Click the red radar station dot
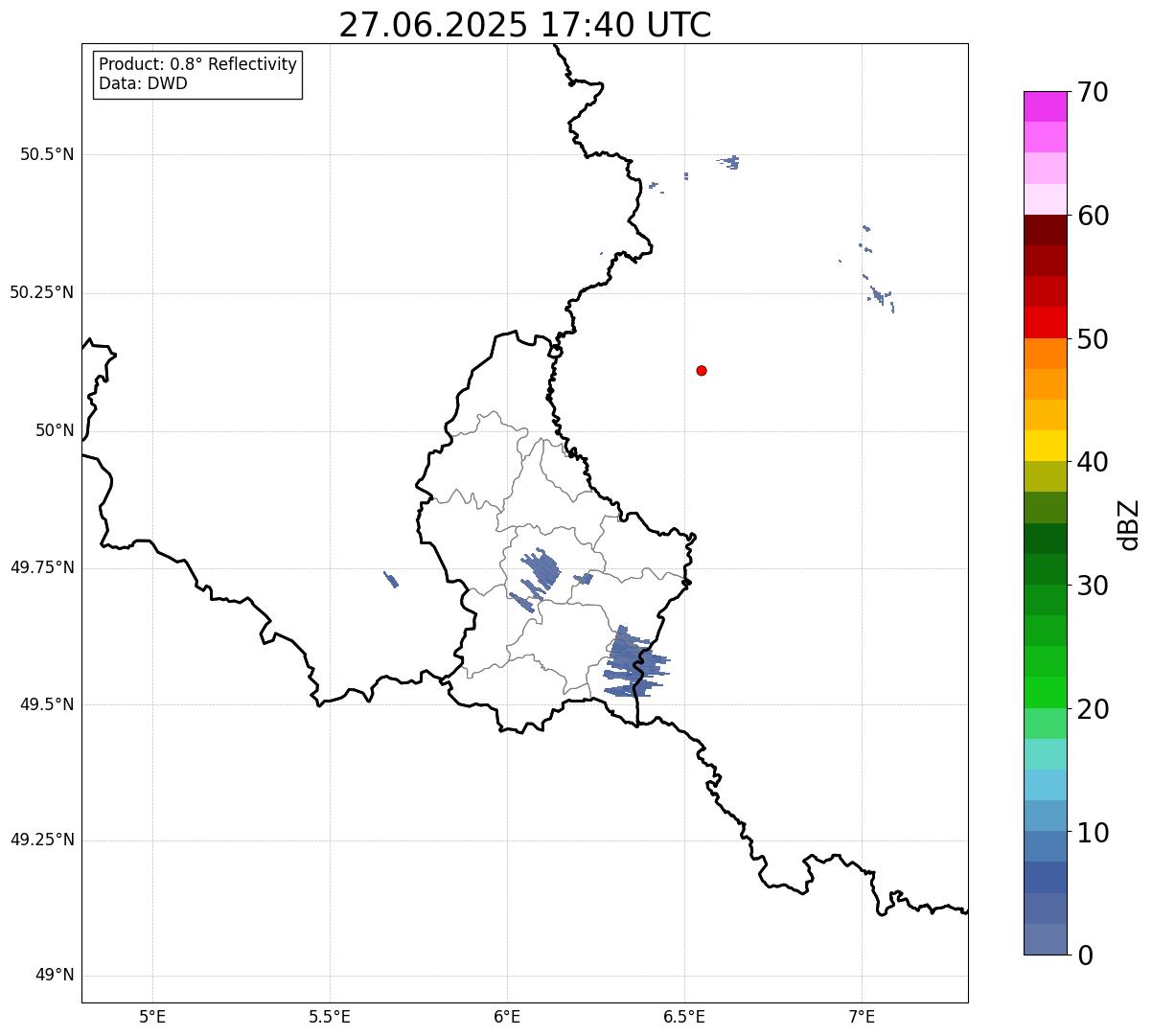Image resolution: width=1152 pixels, height=1036 pixels. [702, 370]
